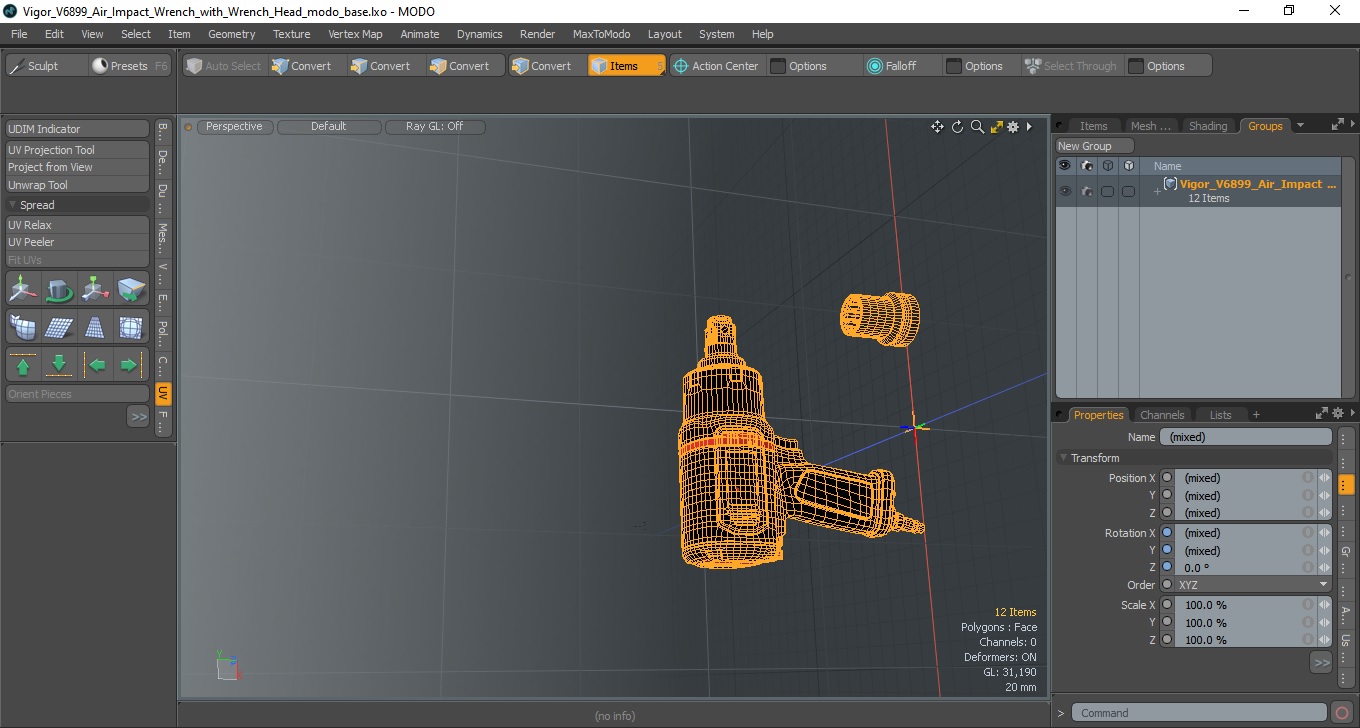
Task: Toggle the Options checkbox after Select Through
Action: [1136, 66]
